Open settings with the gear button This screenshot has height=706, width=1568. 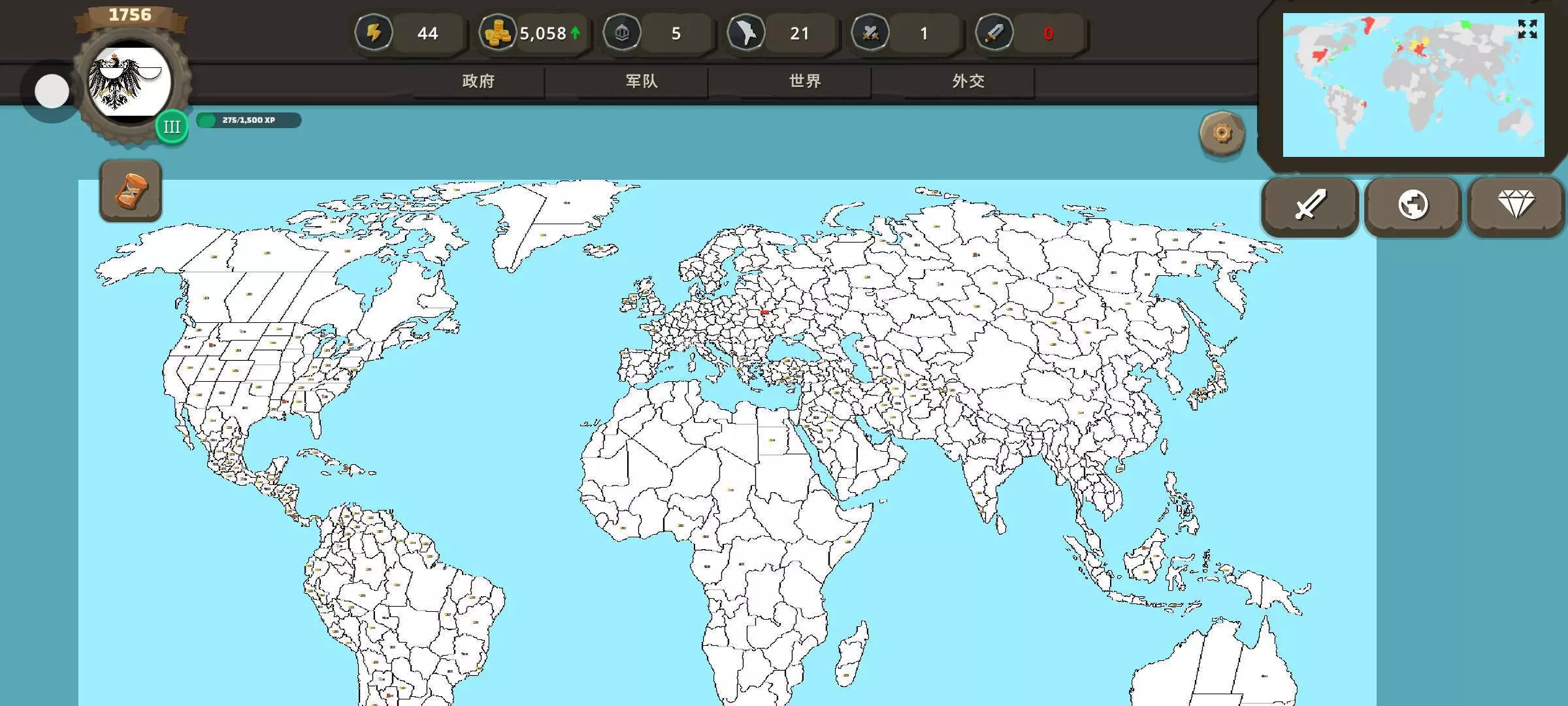coord(1222,134)
